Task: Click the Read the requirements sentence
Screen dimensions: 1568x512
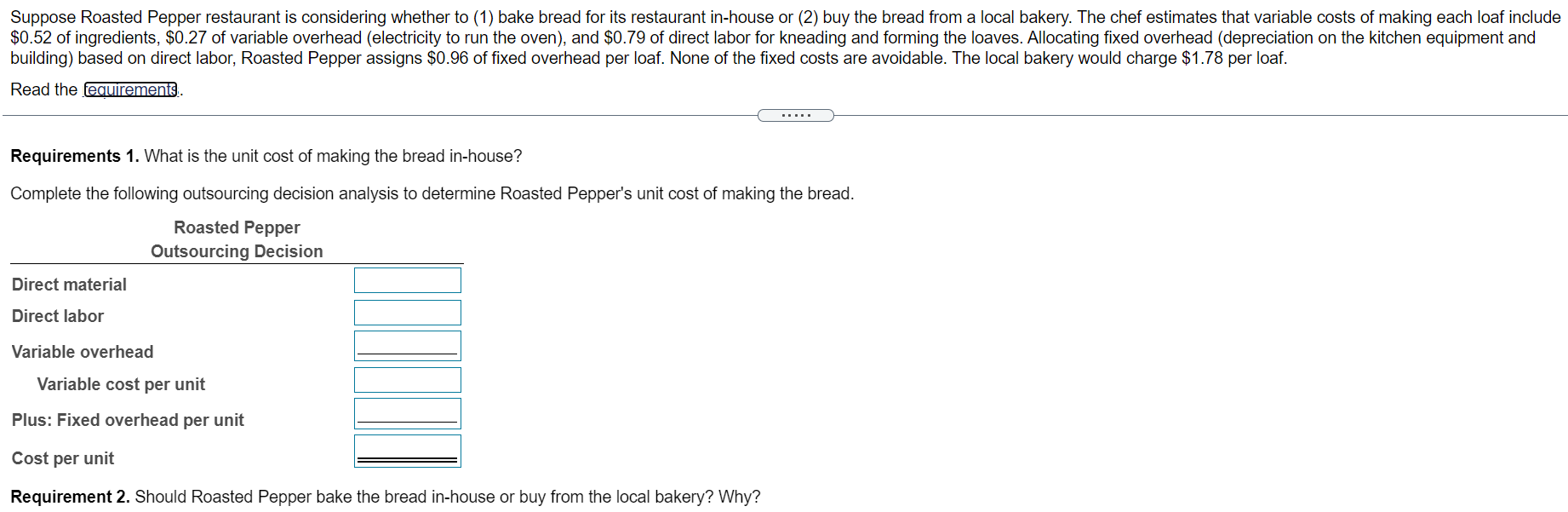Action: pyautogui.click(x=94, y=89)
